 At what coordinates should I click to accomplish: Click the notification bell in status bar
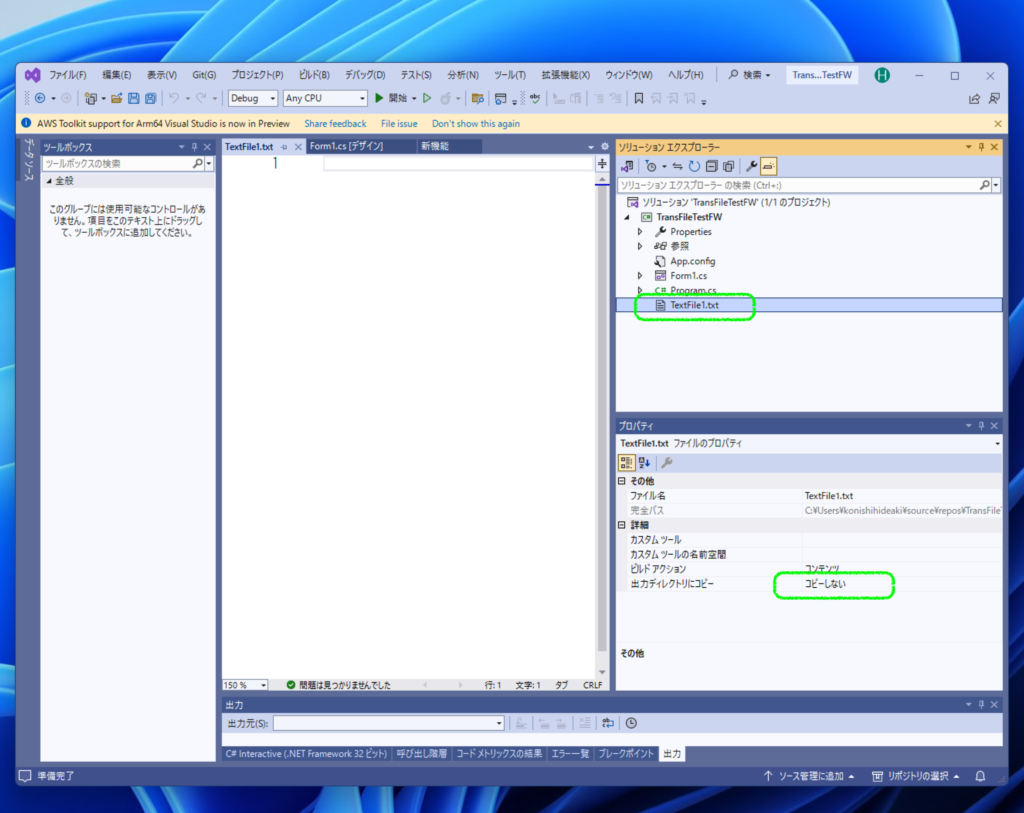[x=980, y=776]
